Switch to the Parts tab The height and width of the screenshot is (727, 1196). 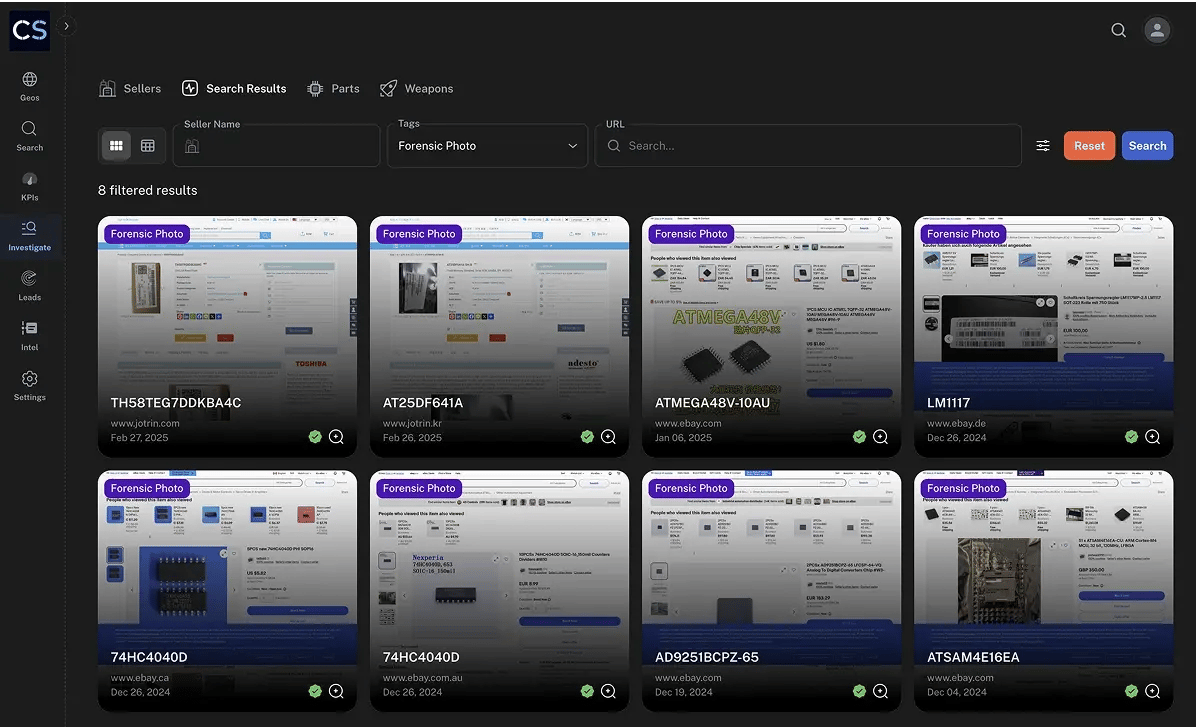pyautogui.click(x=333, y=88)
